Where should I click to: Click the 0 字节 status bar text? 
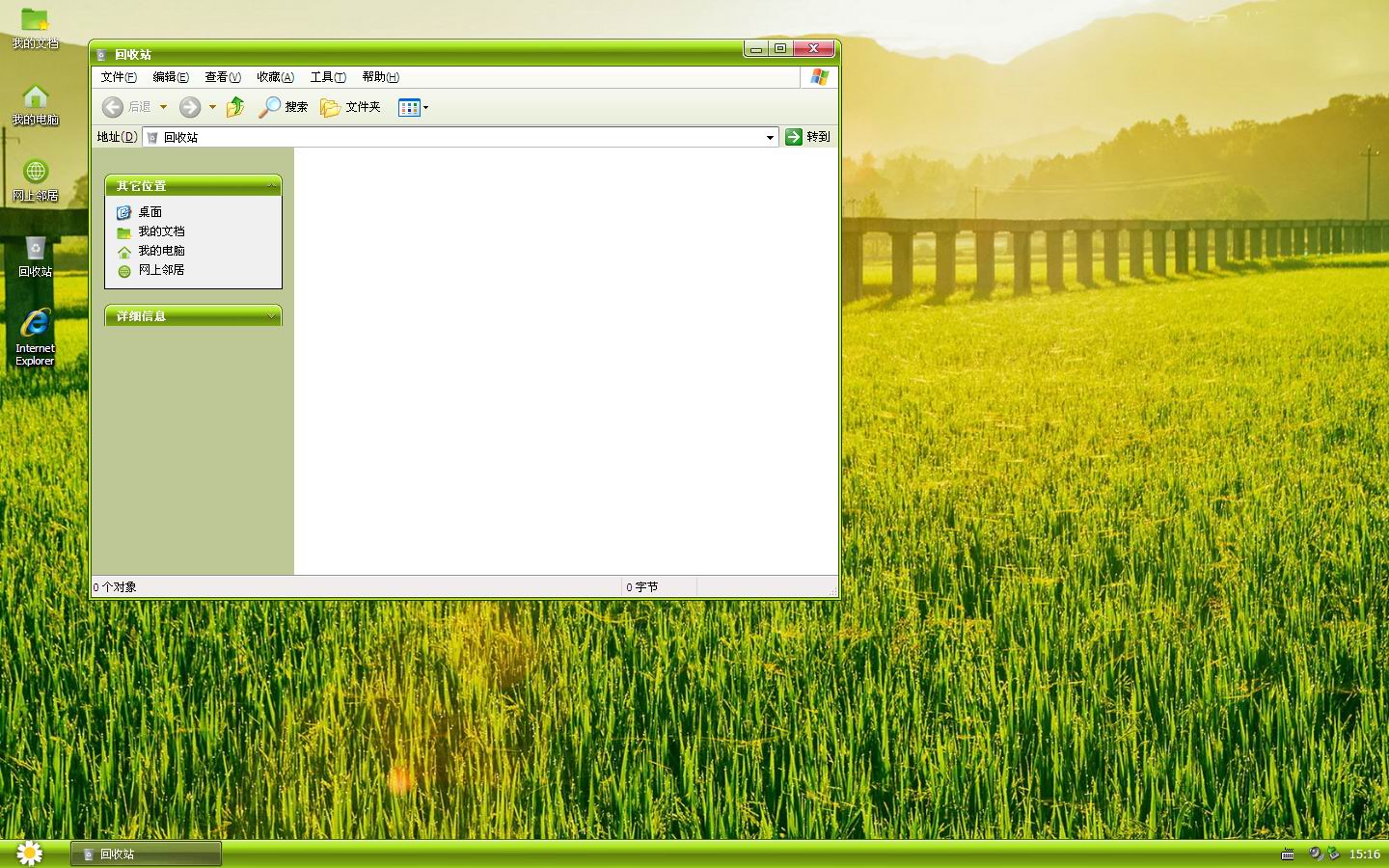click(x=641, y=587)
